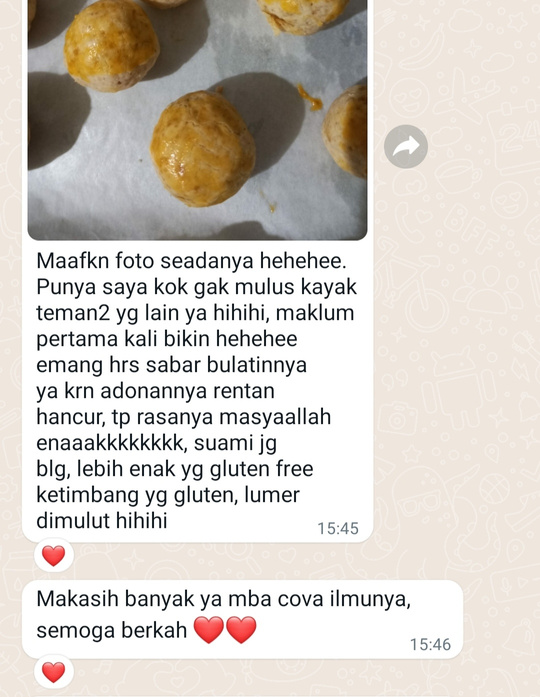Open the heart reaction under the photo message
The image size is (540, 697).
54,556
